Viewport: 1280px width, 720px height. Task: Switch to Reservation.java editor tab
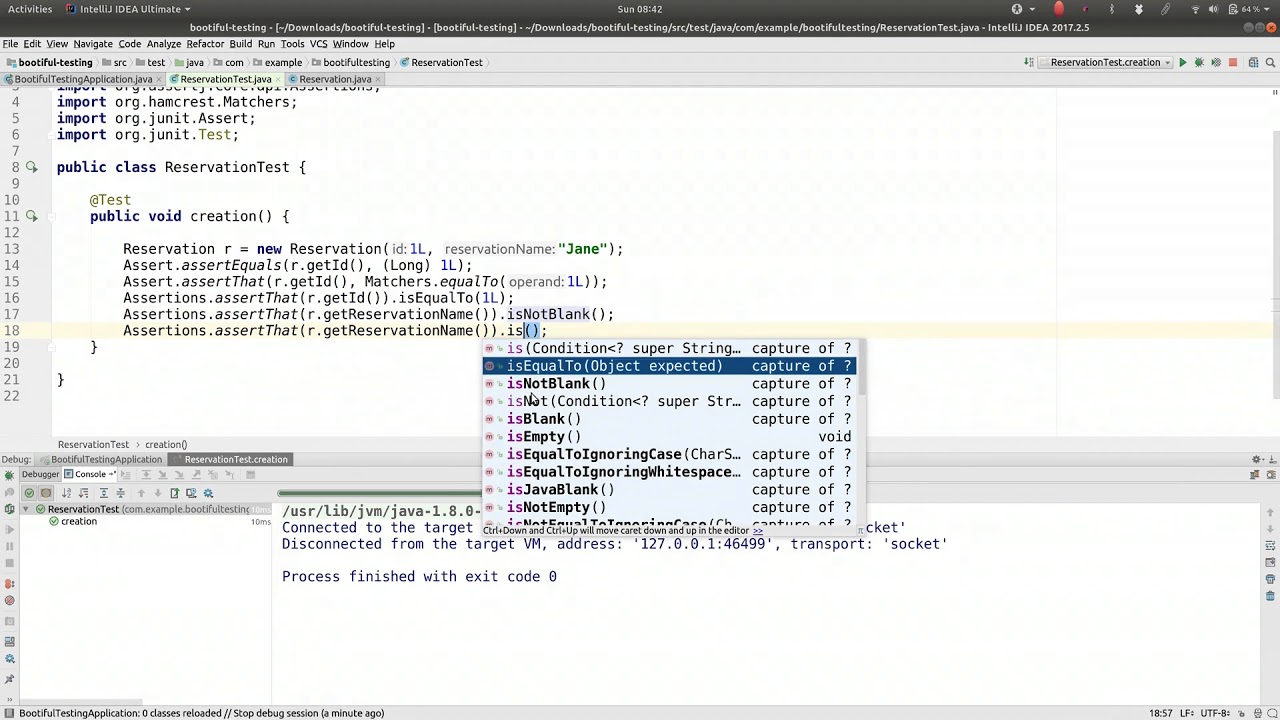(334, 79)
